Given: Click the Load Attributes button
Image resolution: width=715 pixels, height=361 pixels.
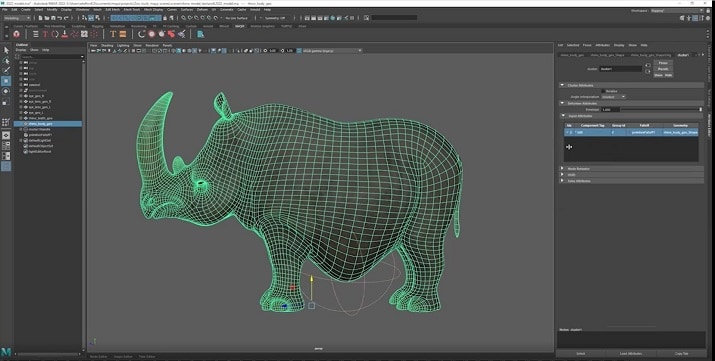Looking at the screenshot, I should click(x=631, y=354).
